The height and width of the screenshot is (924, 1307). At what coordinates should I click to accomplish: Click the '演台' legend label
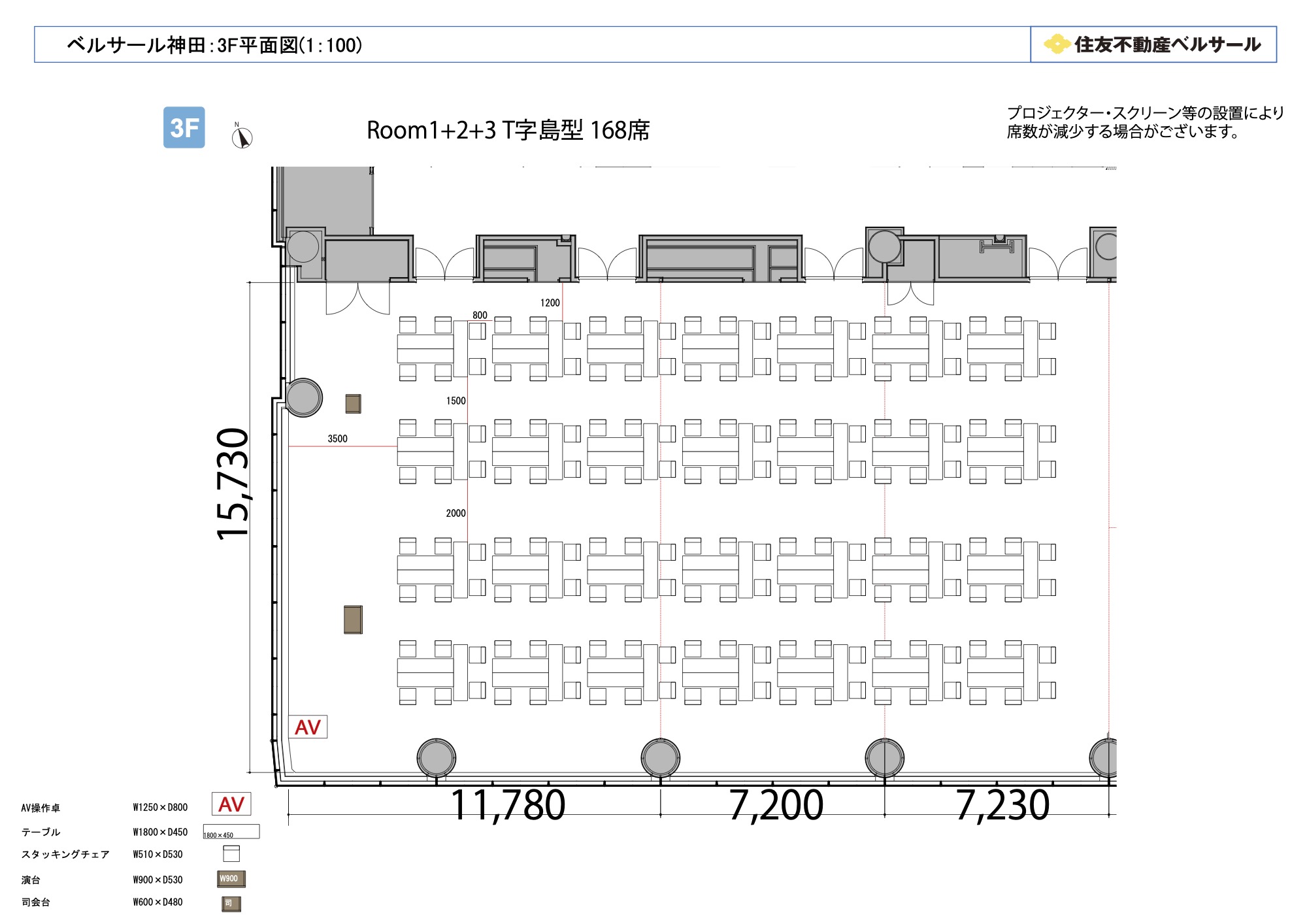30,880
